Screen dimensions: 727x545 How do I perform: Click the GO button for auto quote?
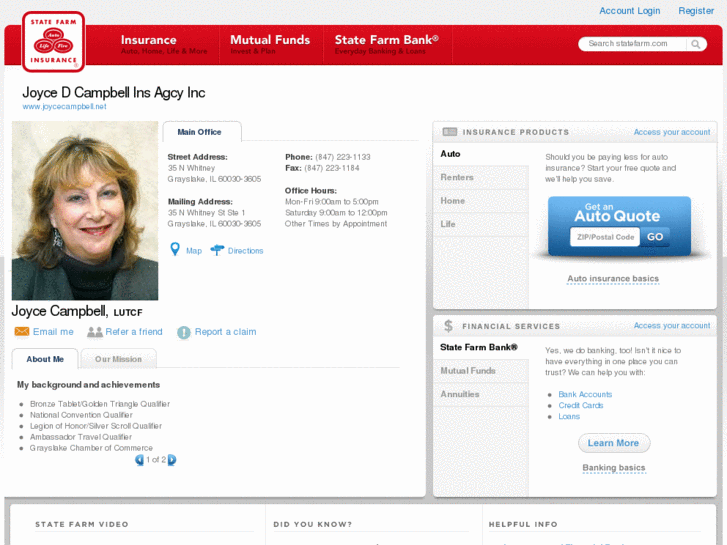pos(655,237)
